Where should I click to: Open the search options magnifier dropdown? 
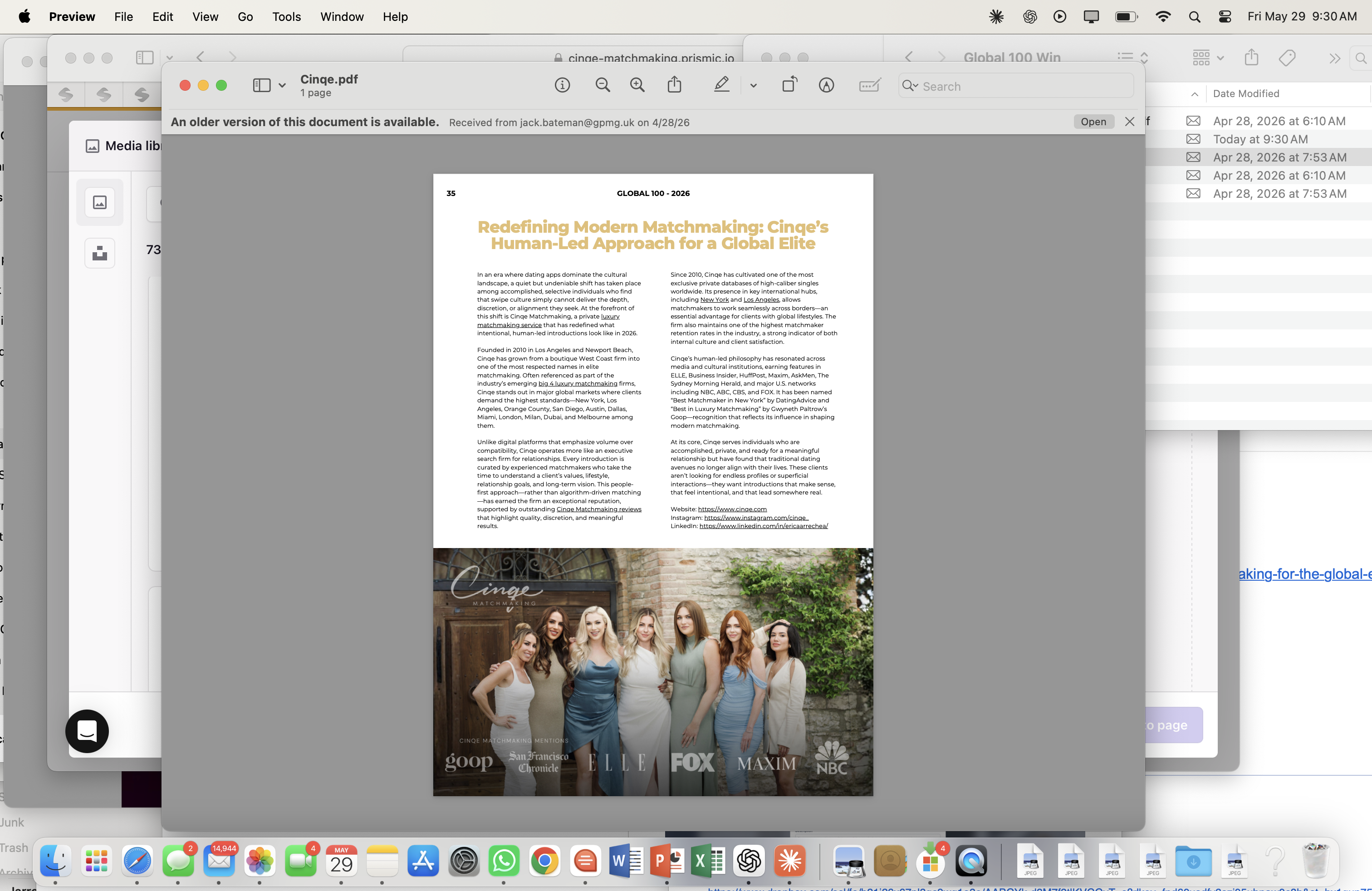point(910,86)
